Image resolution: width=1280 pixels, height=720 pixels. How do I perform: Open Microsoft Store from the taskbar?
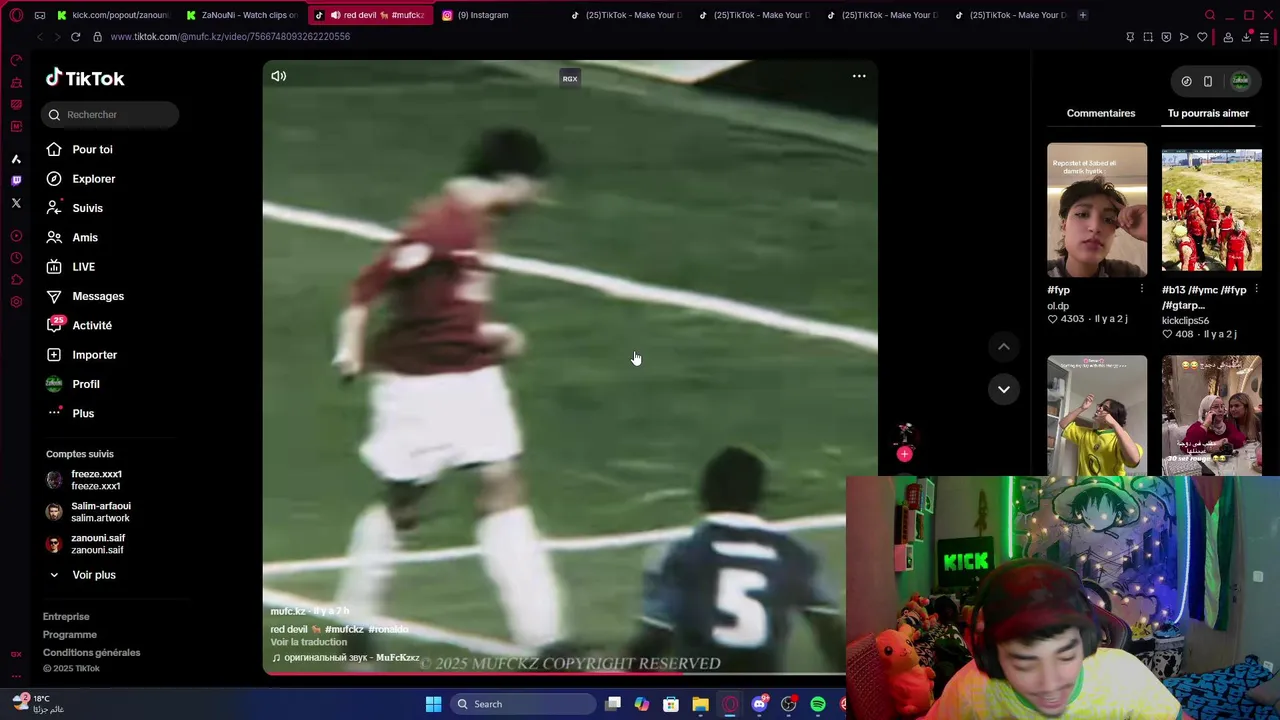point(671,704)
